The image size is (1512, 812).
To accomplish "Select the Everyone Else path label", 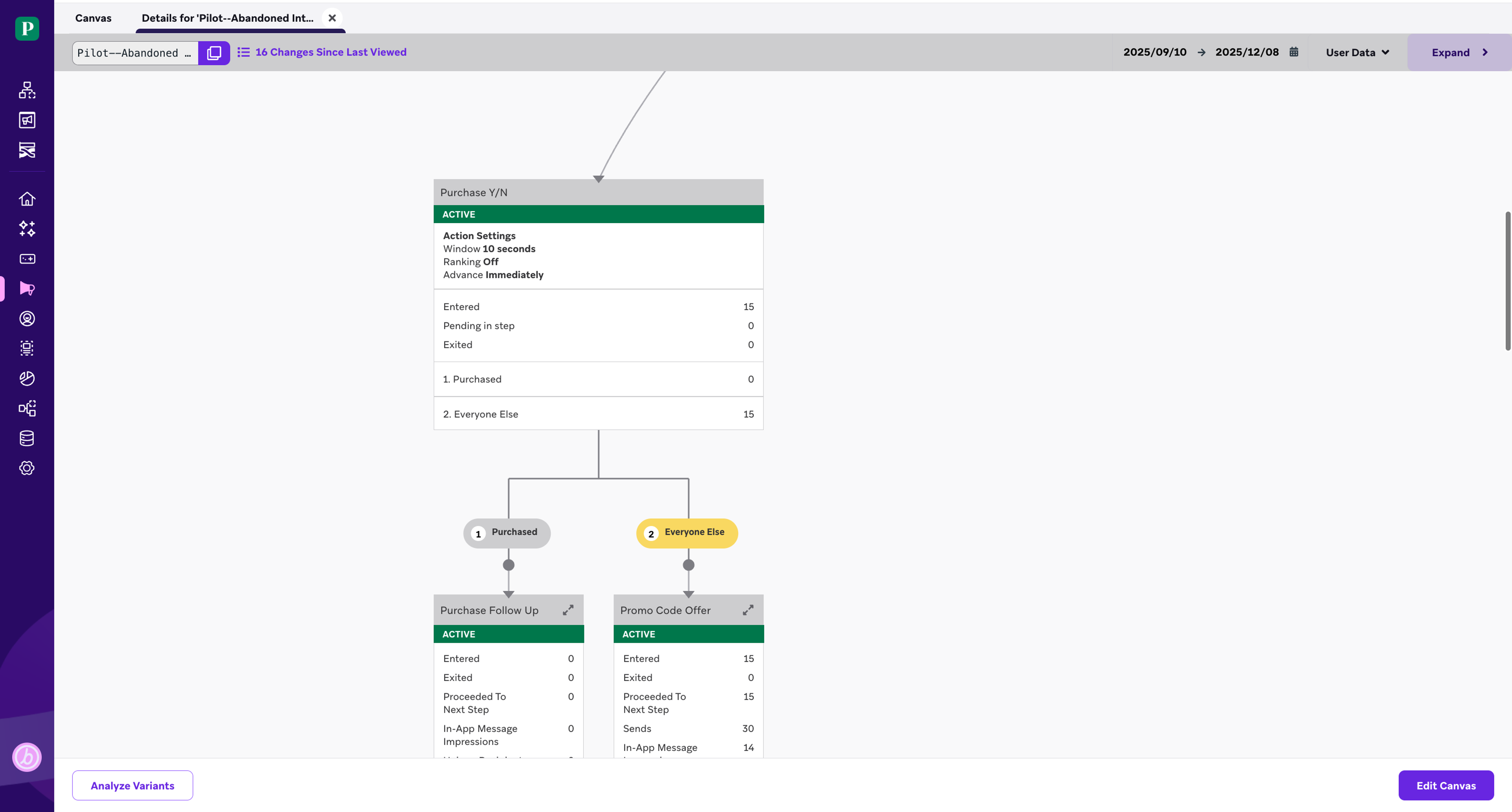I will tap(687, 533).
